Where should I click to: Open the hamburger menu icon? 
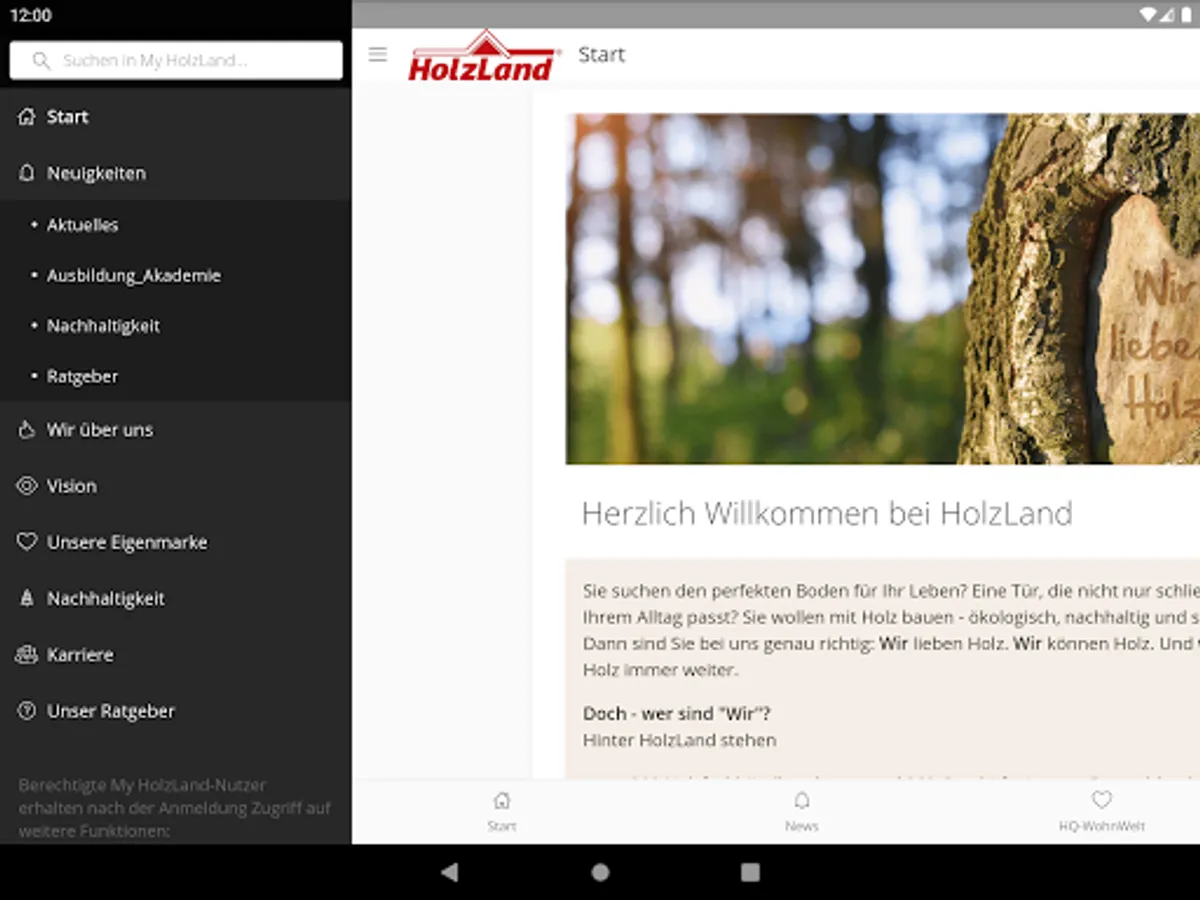377,55
